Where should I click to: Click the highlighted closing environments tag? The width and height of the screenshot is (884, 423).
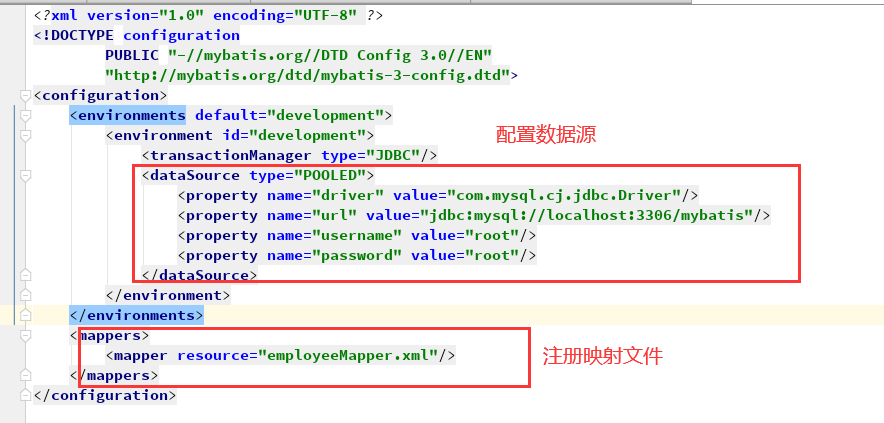click(x=136, y=315)
